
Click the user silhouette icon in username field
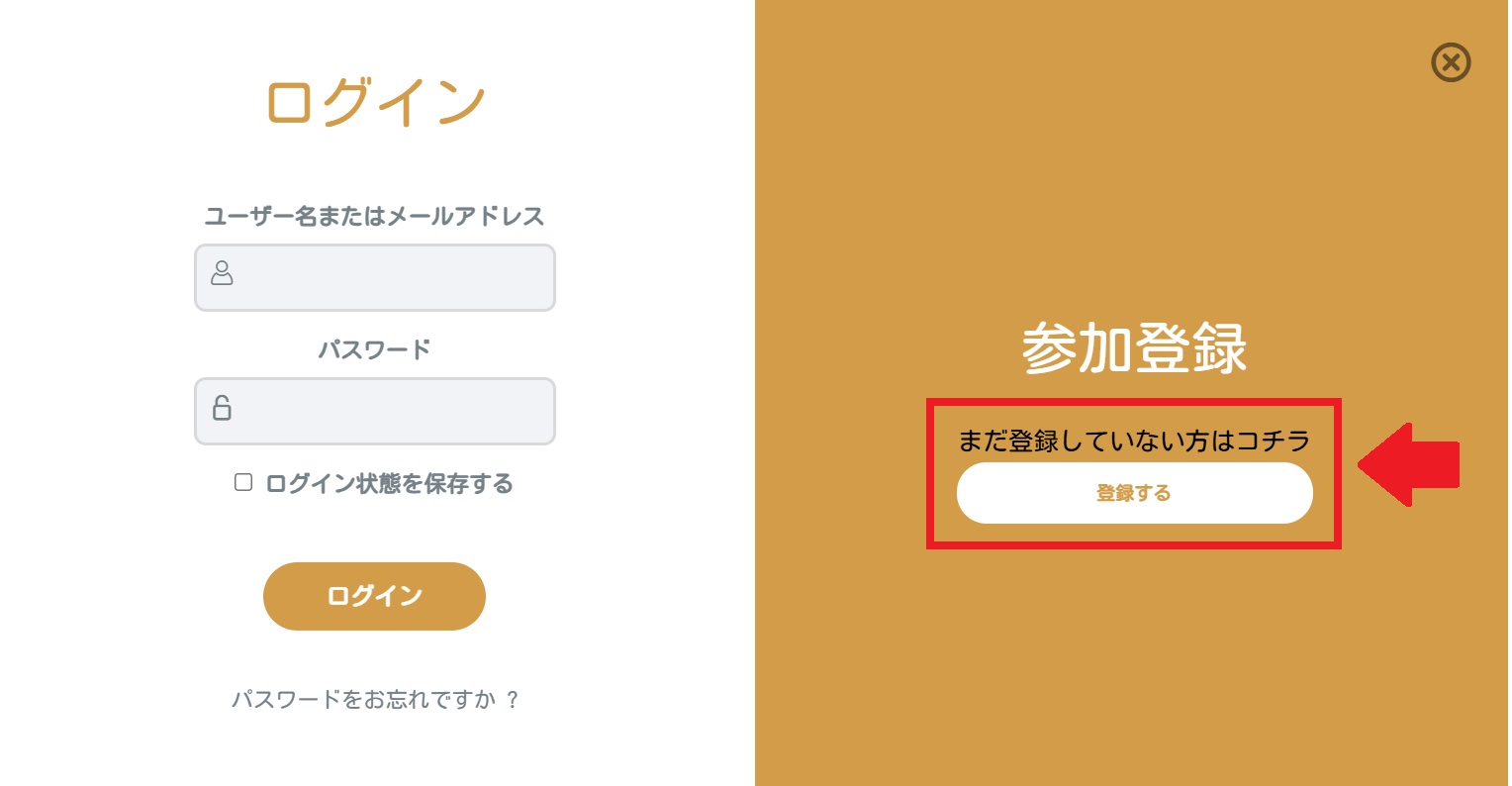pos(222,273)
